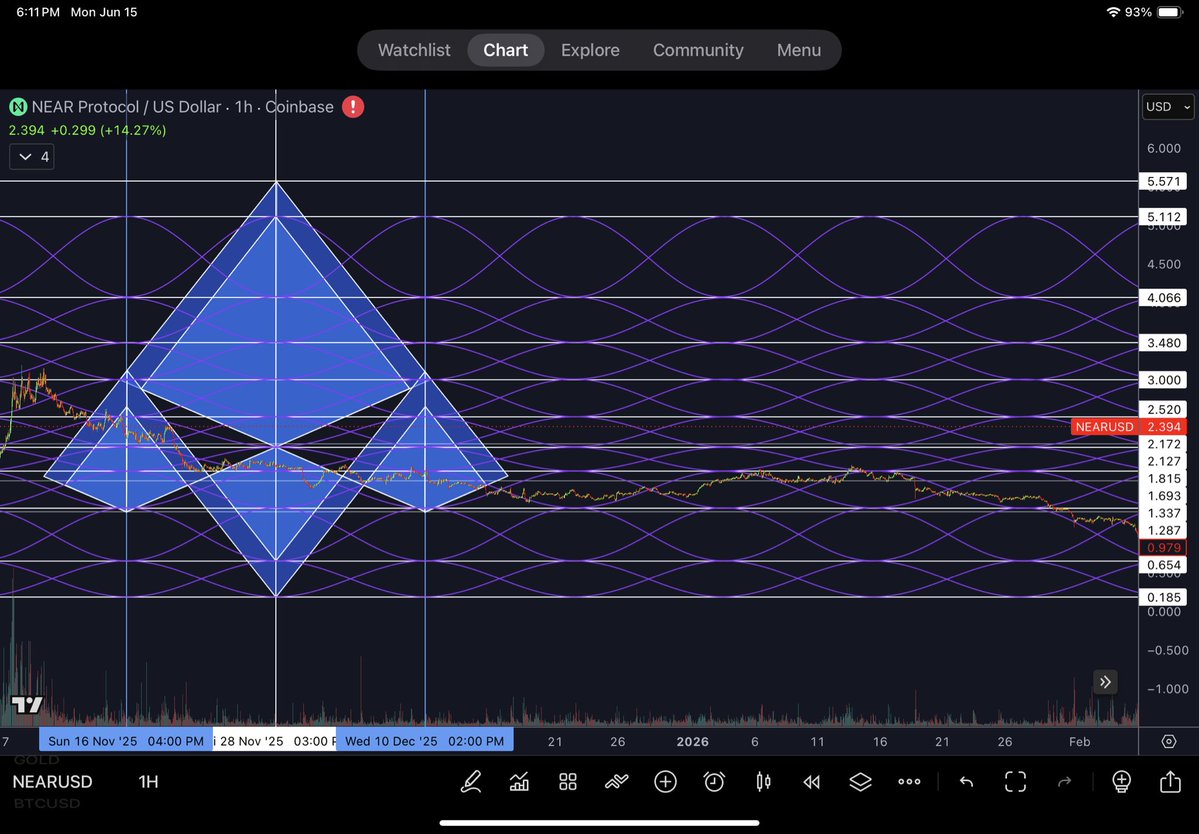
Task: Open the candlestick chart type icon
Action: click(763, 781)
